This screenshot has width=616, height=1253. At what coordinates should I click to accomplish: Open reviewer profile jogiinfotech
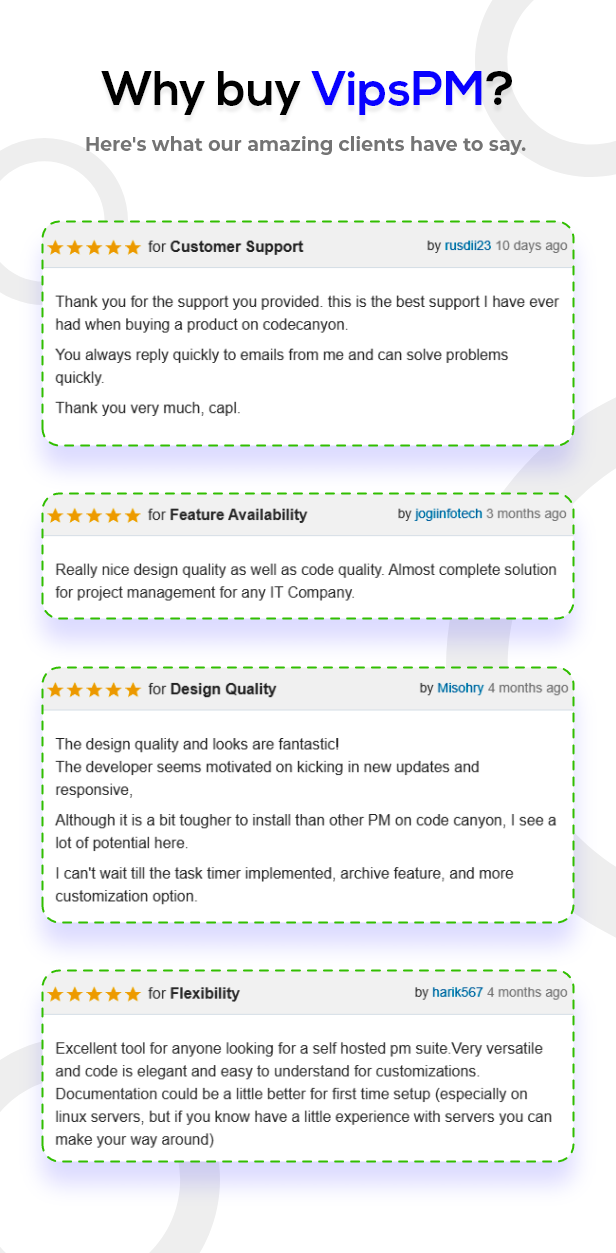coord(448,514)
